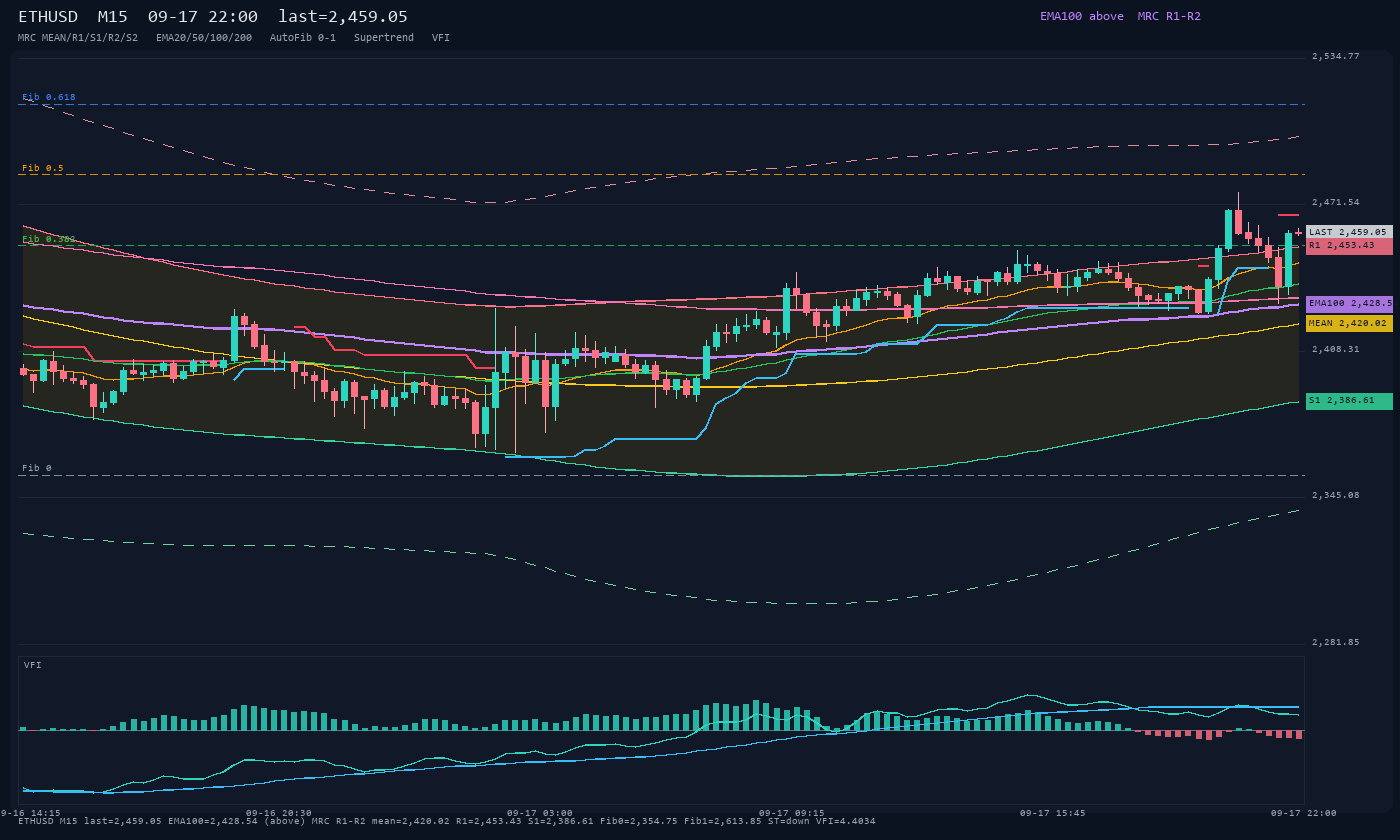Click the MRC R1-R2 status label
This screenshot has height=840, width=1400.
pos(1169,16)
